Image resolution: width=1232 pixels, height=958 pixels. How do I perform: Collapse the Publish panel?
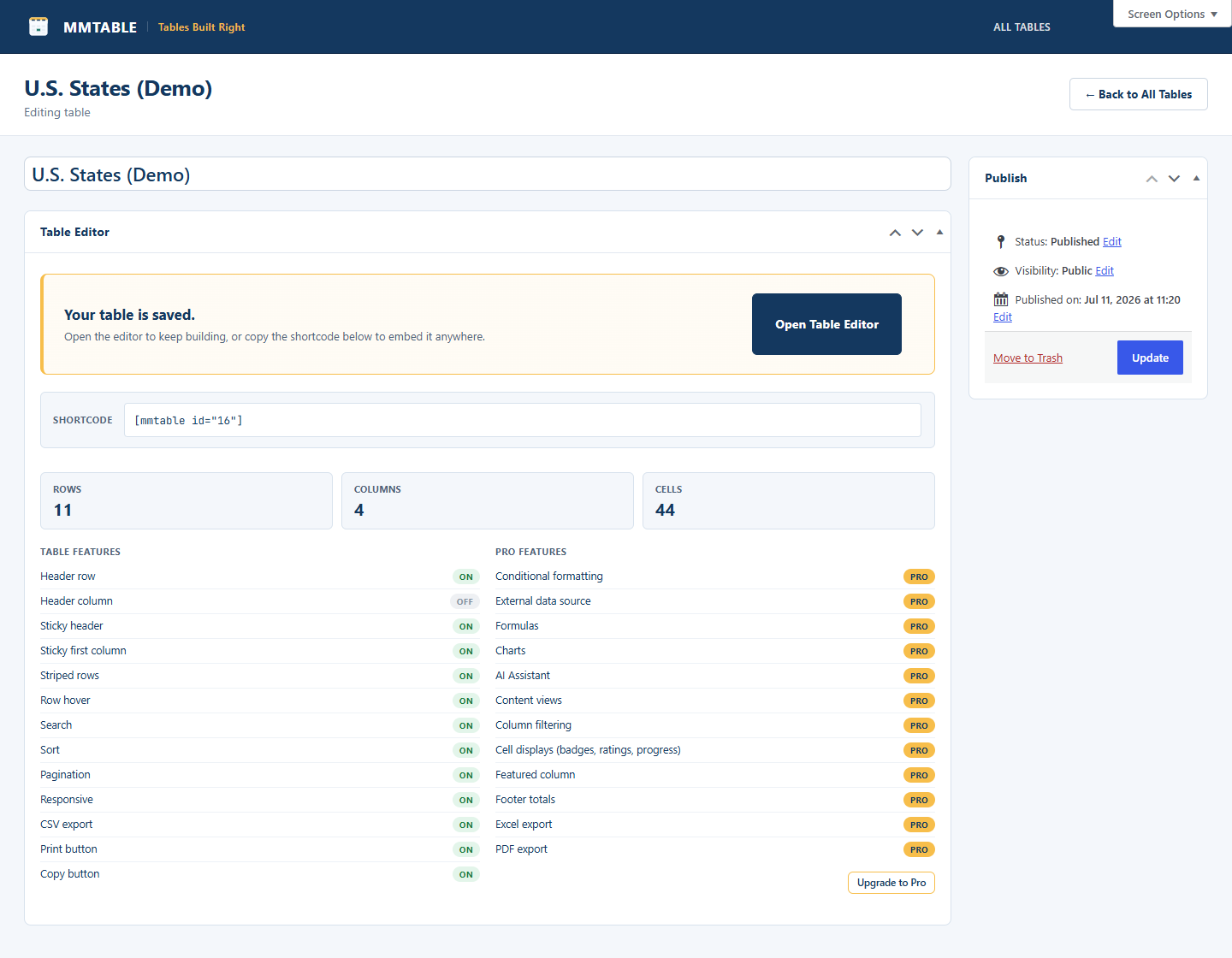(1196, 178)
